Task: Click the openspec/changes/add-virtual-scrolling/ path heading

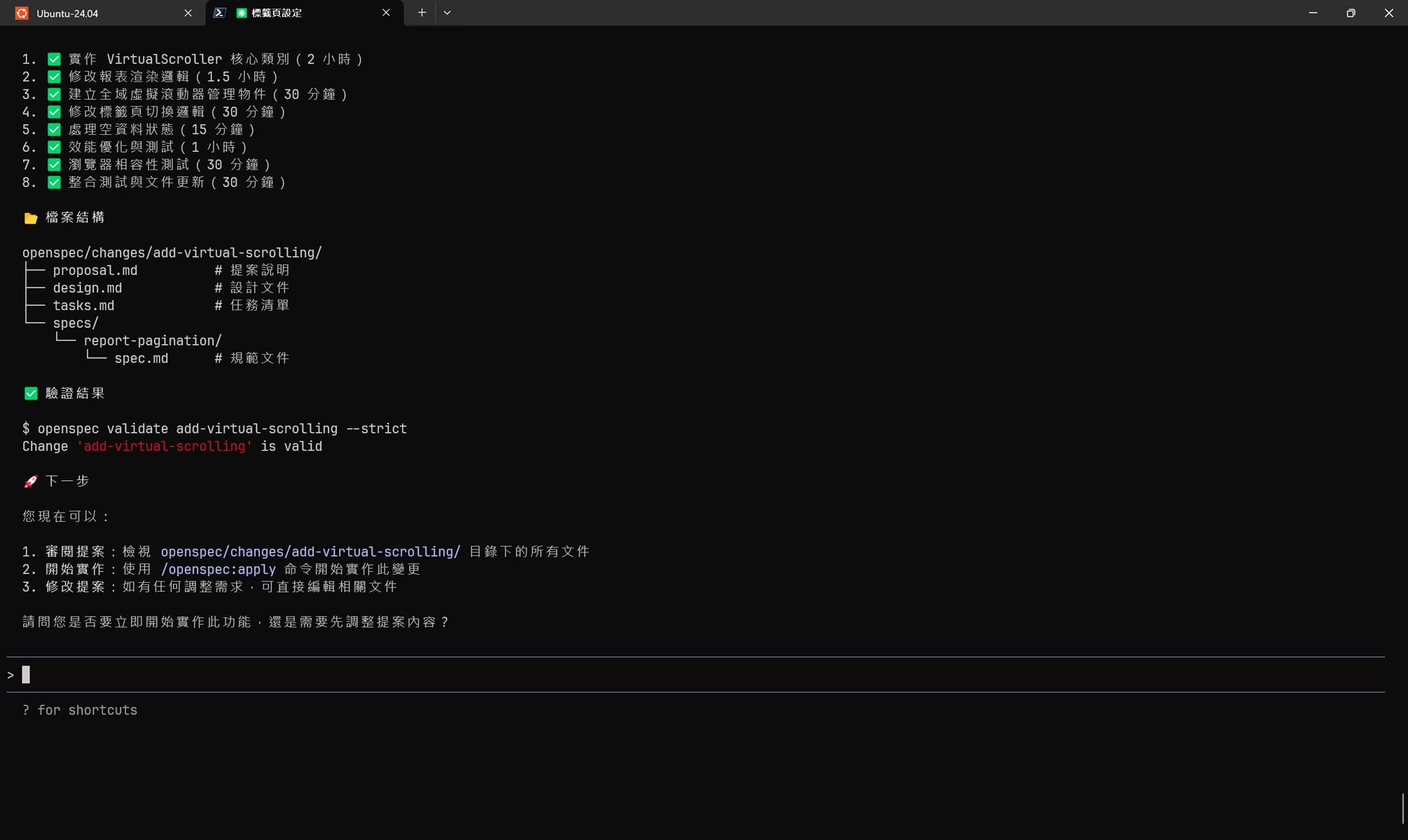Action: tap(172, 253)
